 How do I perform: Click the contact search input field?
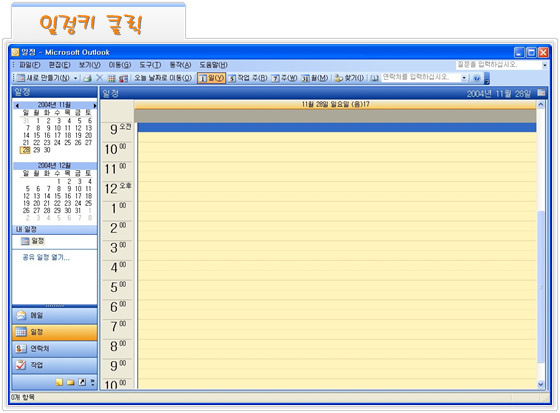tap(421, 77)
